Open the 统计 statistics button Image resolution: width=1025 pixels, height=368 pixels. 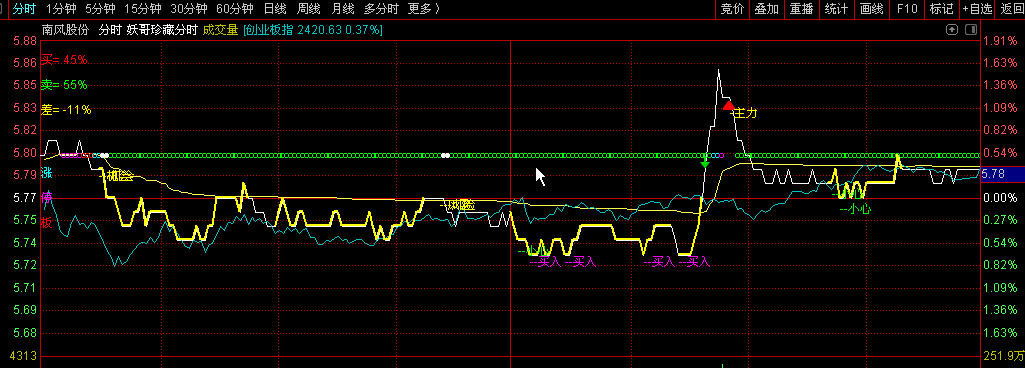point(836,8)
